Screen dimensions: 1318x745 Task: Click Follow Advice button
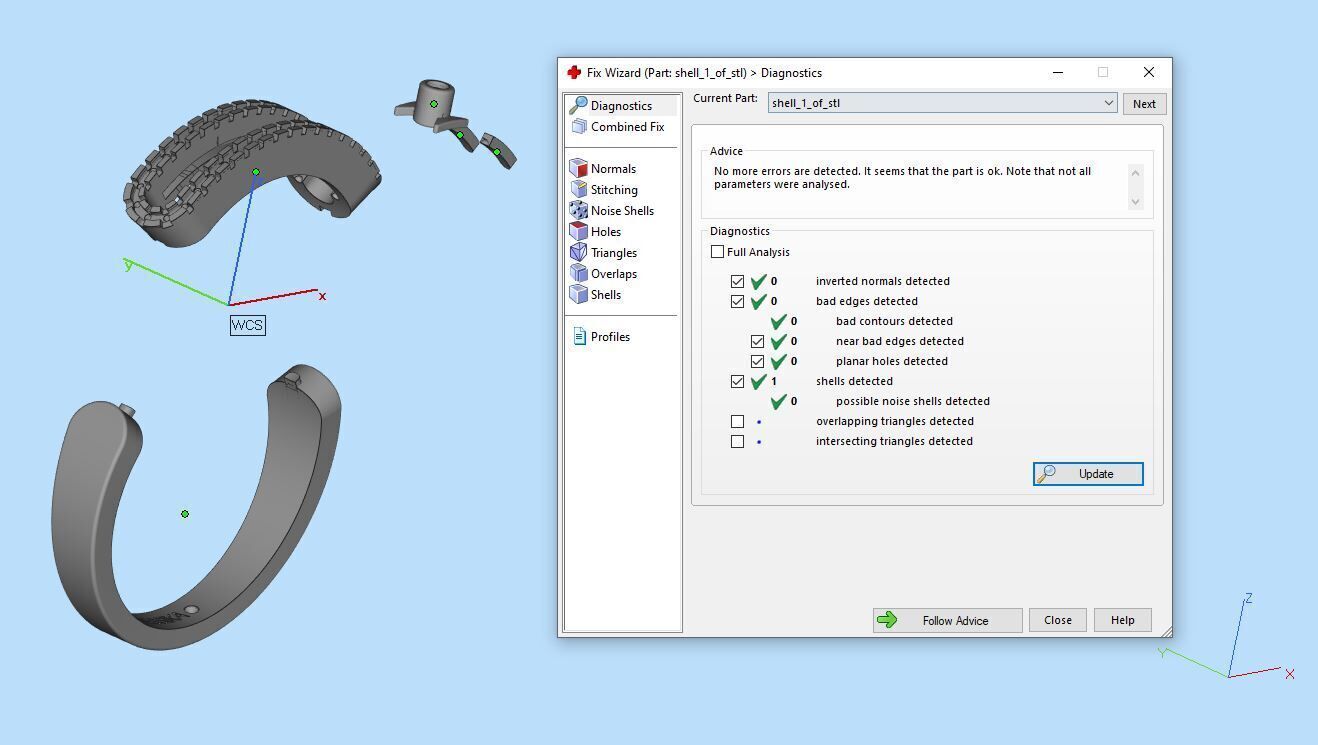click(948, 620)
